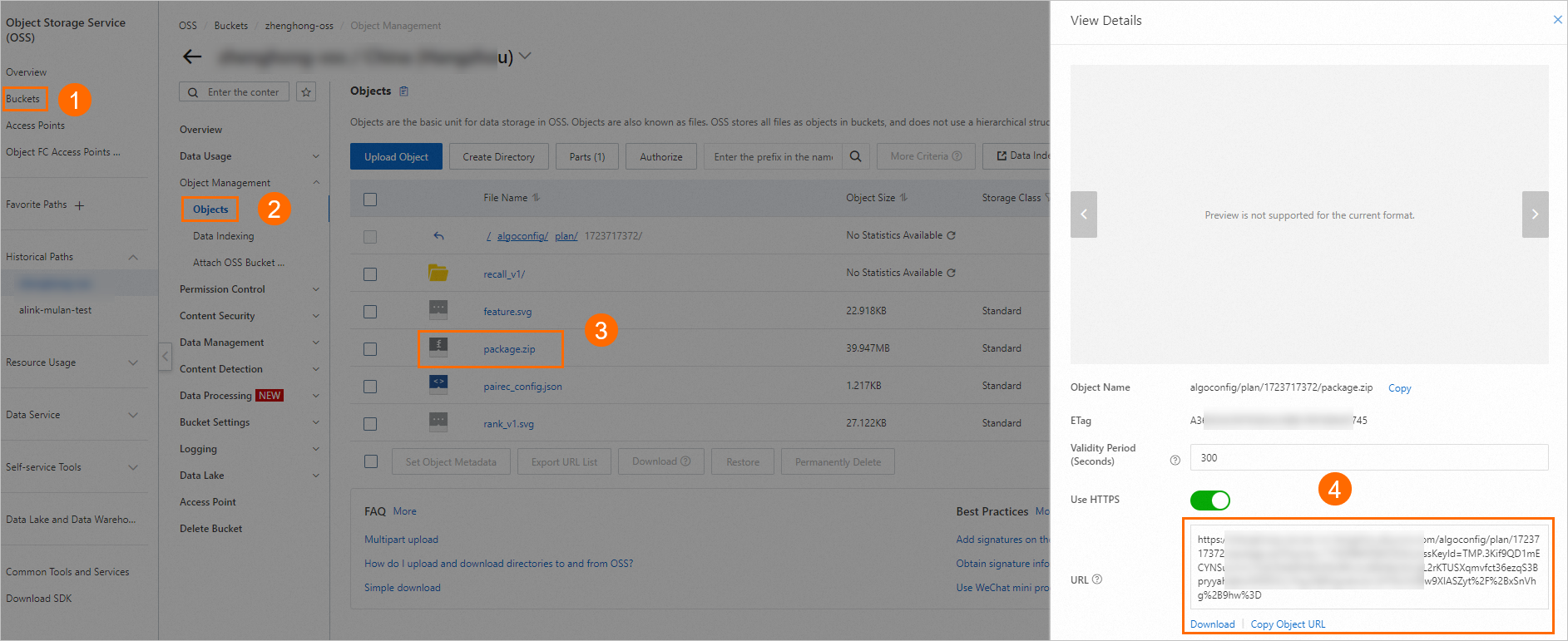Click the Parts (1) button
The image size is (1568, 641).
[587, 156]
